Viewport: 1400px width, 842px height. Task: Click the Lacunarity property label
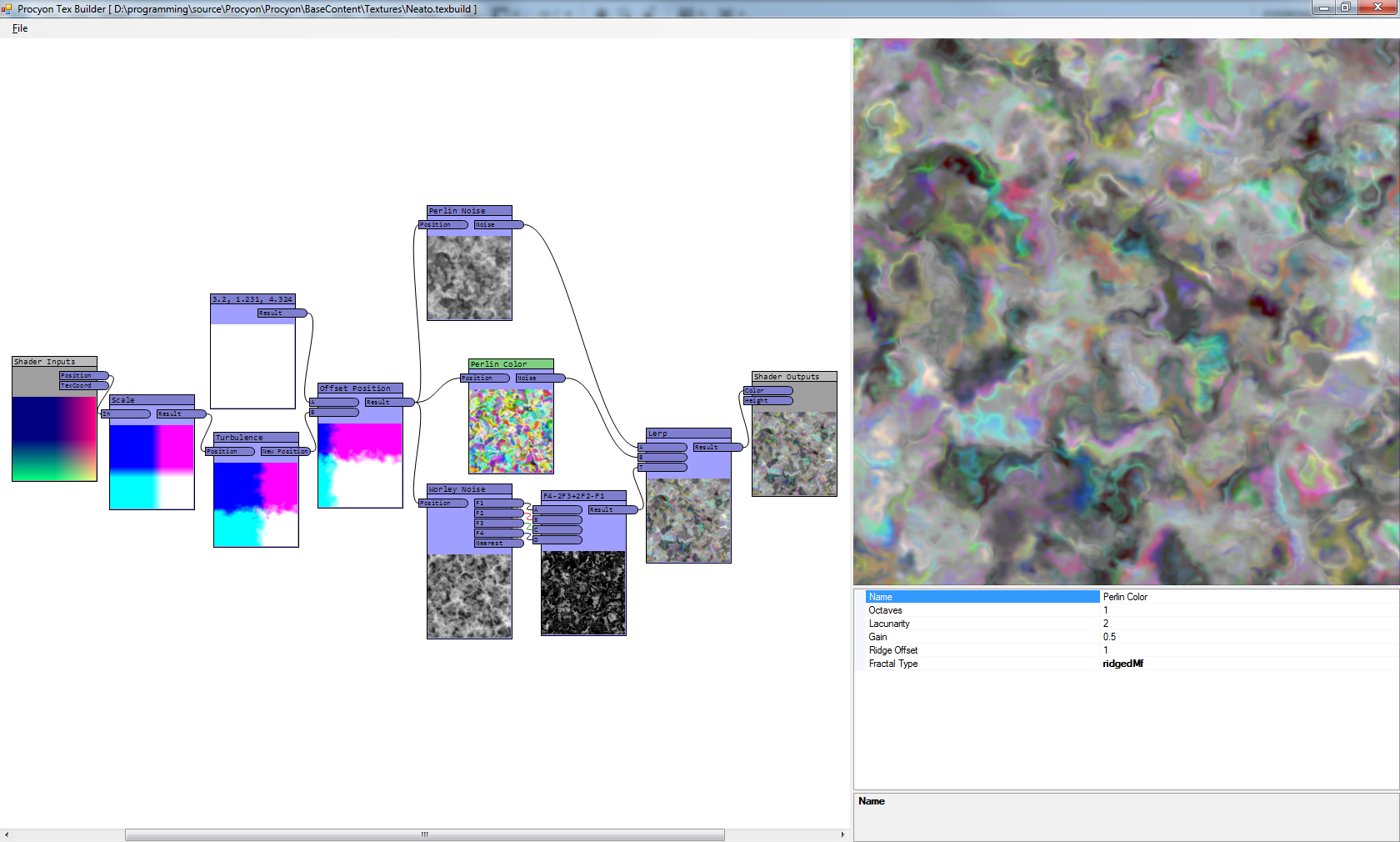tap(889, 624)
